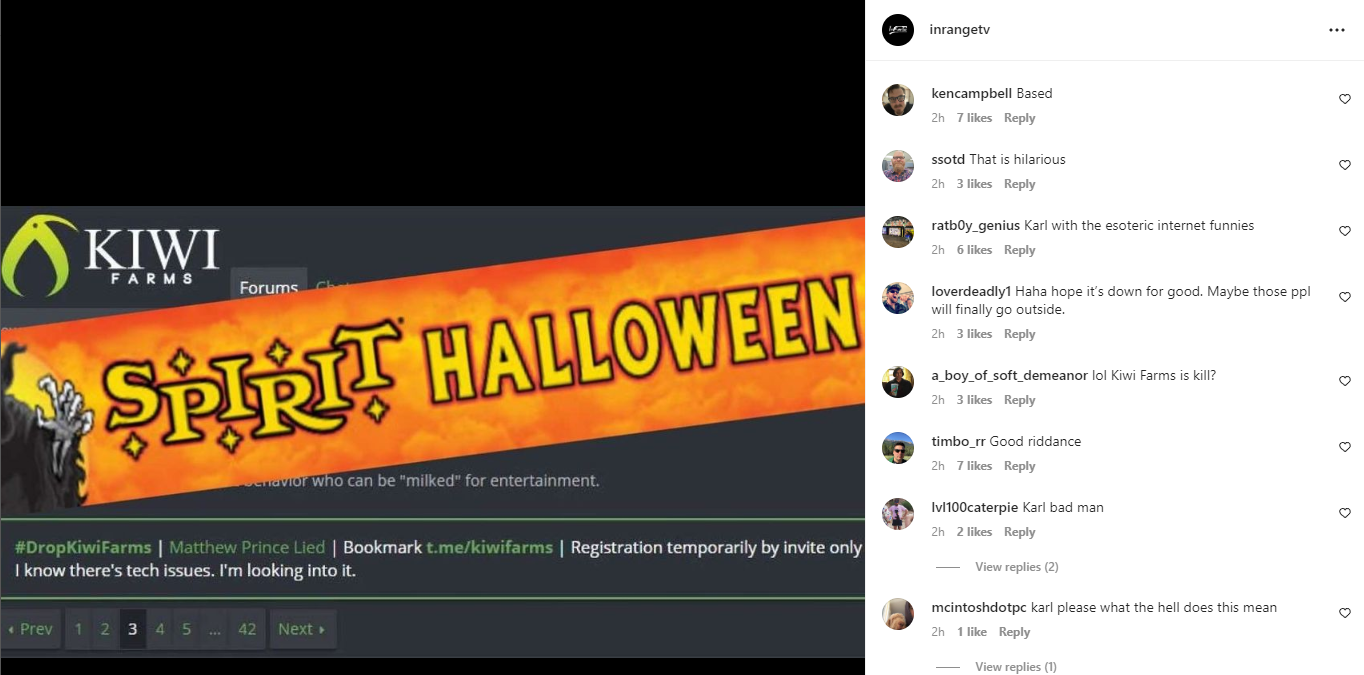Click the heart next to ratb0y_genius's comment
The image size is (1364, 675).
pos(1345,231)
